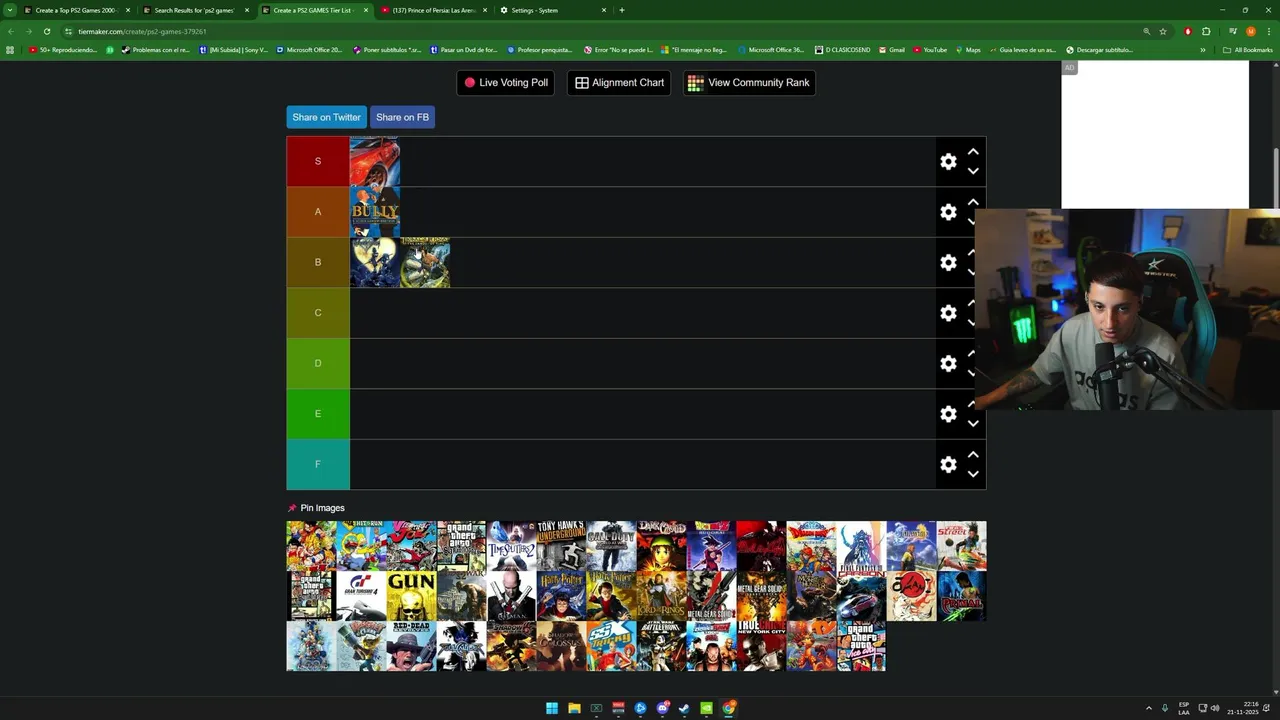The image size is (1280, 720).
Task: Move F tier row down with arrow
Action: [x=973, y=474]
